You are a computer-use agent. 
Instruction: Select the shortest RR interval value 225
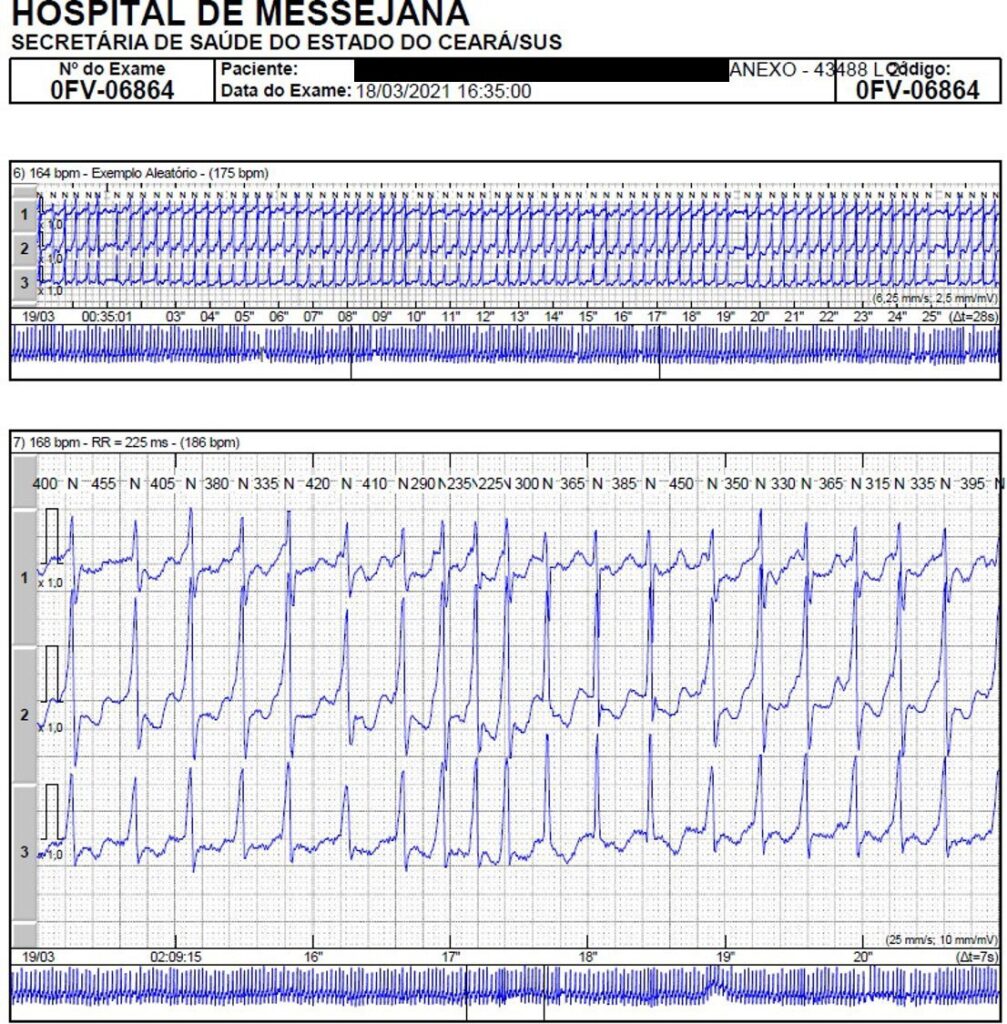(x=491, y=484)
